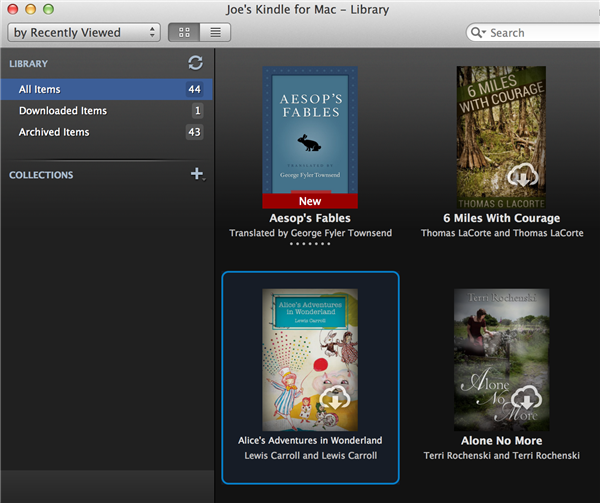This screenshot has width=600, height=503.
Task: Select All Items in the library sidebar
Action: (x=106, y=90)
